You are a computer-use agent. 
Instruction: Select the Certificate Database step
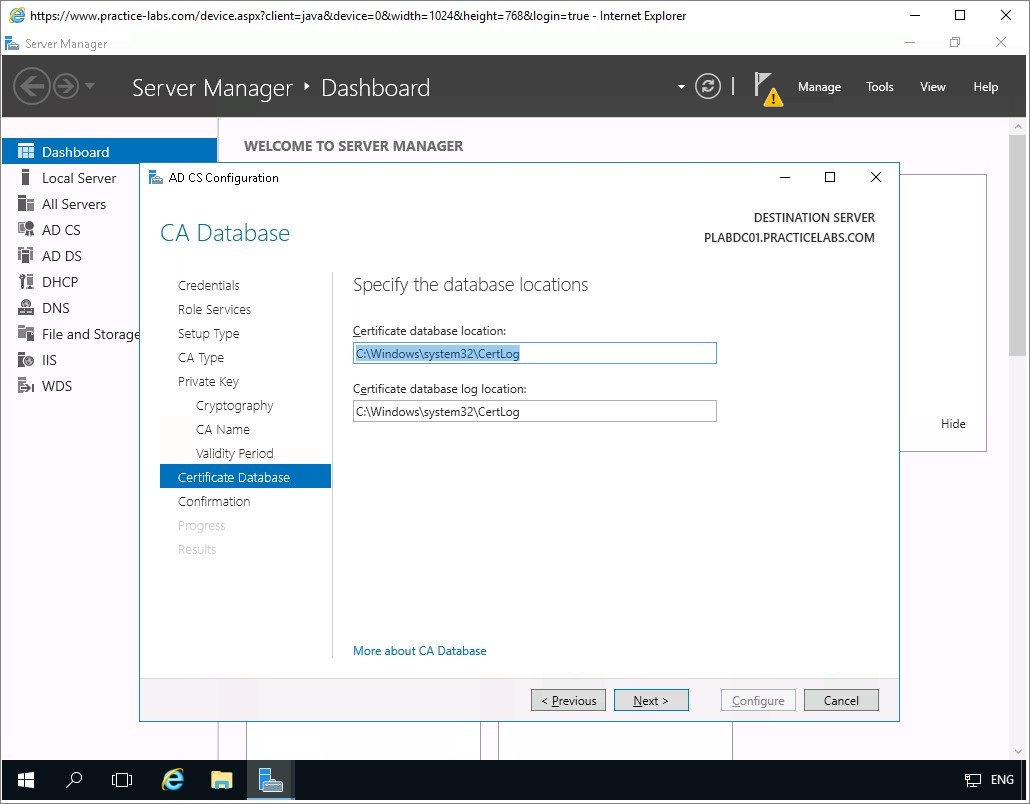[245, 477]
